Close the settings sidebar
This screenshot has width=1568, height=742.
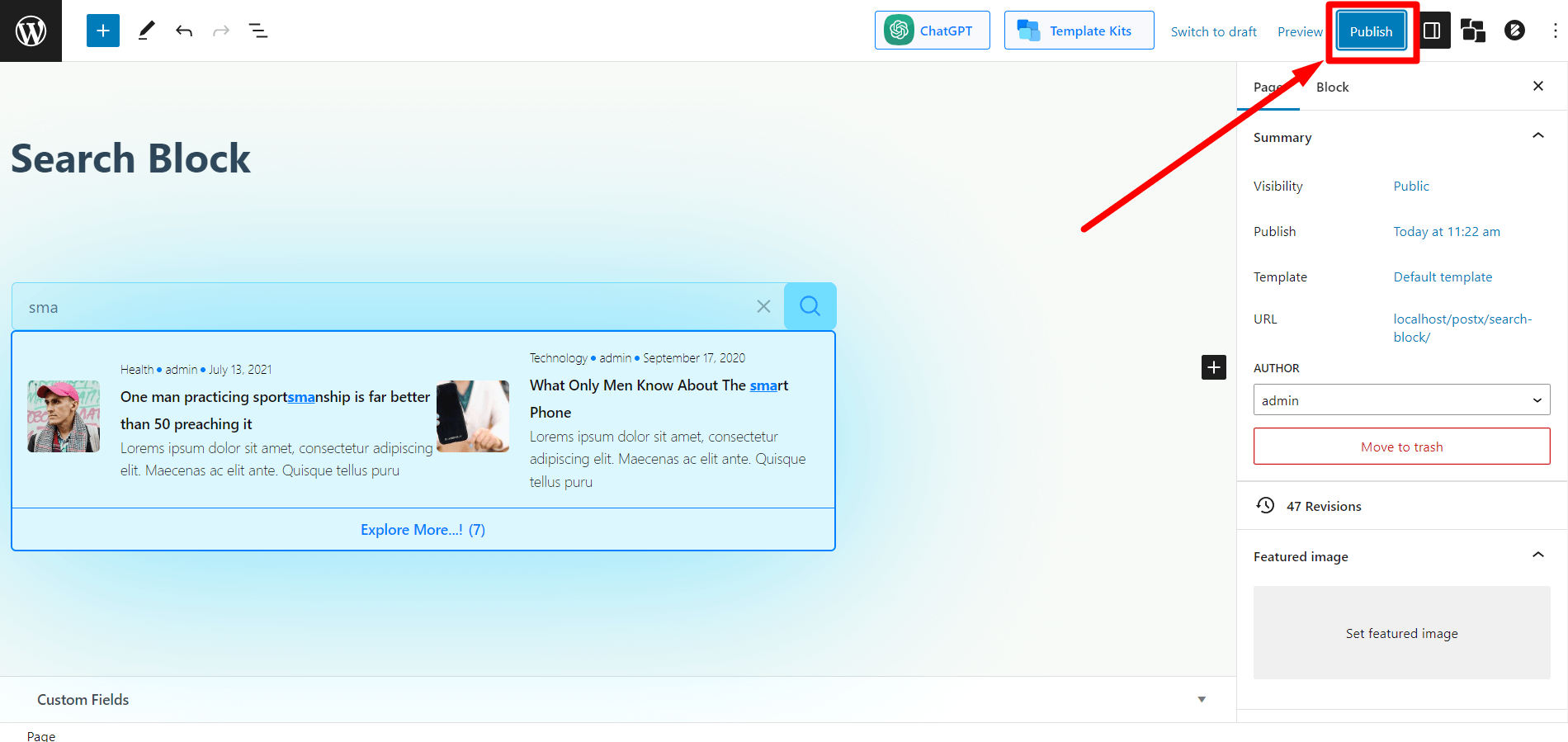click(1538, 86)
